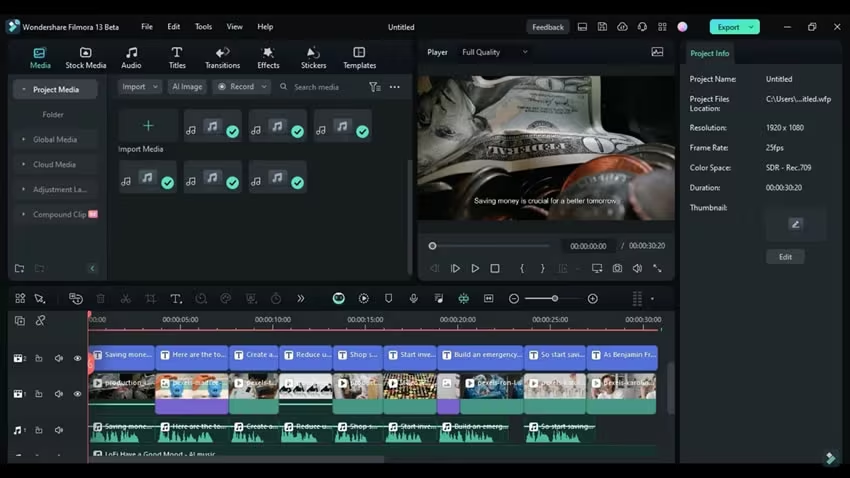Click the mark in bracket icon
Screen dimensions: 850x478
522,268
